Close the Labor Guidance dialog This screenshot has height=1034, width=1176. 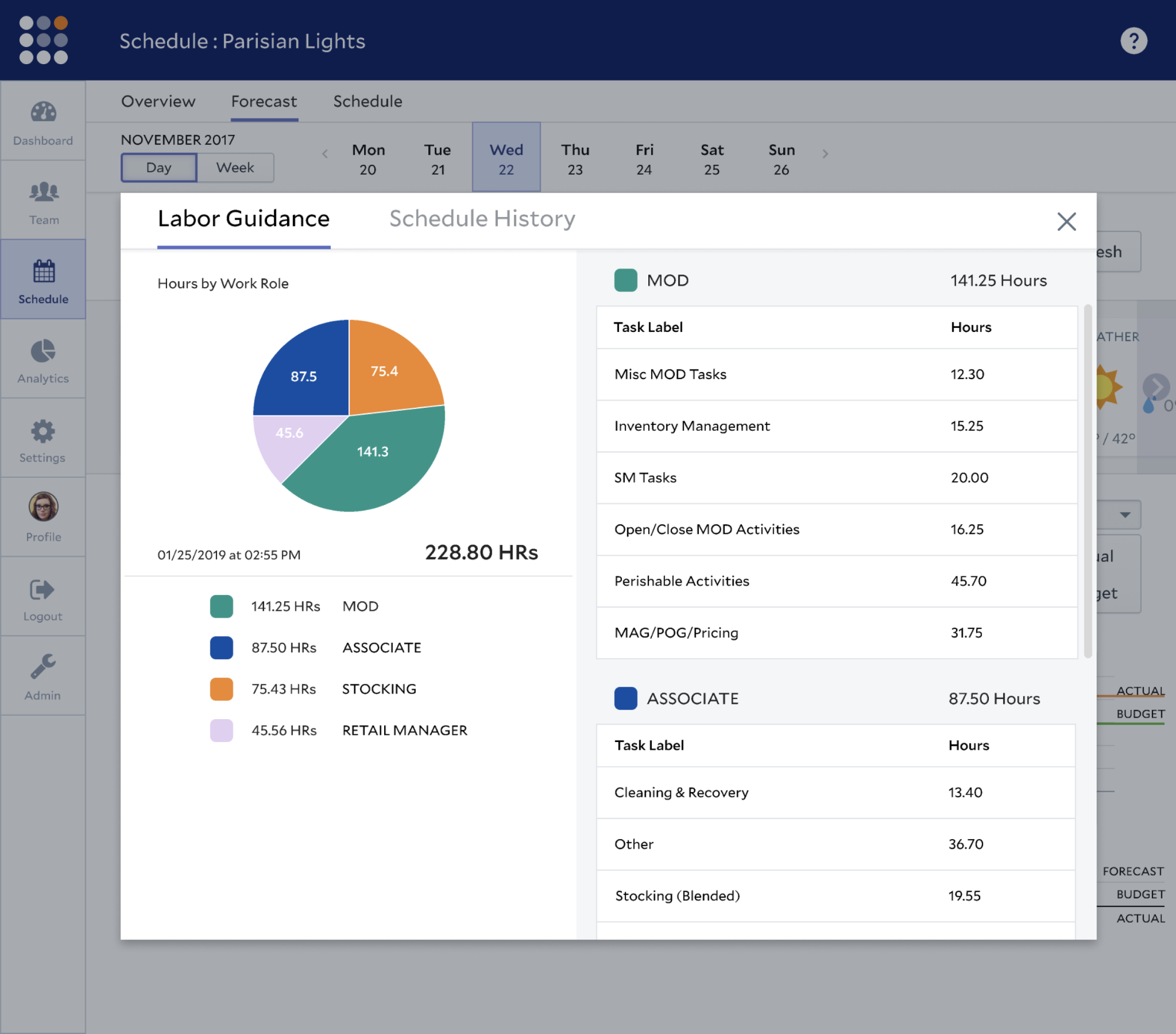tap(1066, 222)
